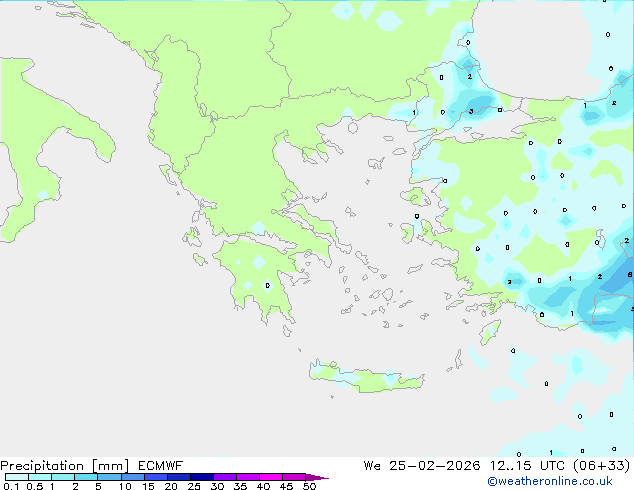Image resolution: width=634 pixels, height=490 pixels.
Task: Click the '0.1' legend scale label
Action: [11, 486]
